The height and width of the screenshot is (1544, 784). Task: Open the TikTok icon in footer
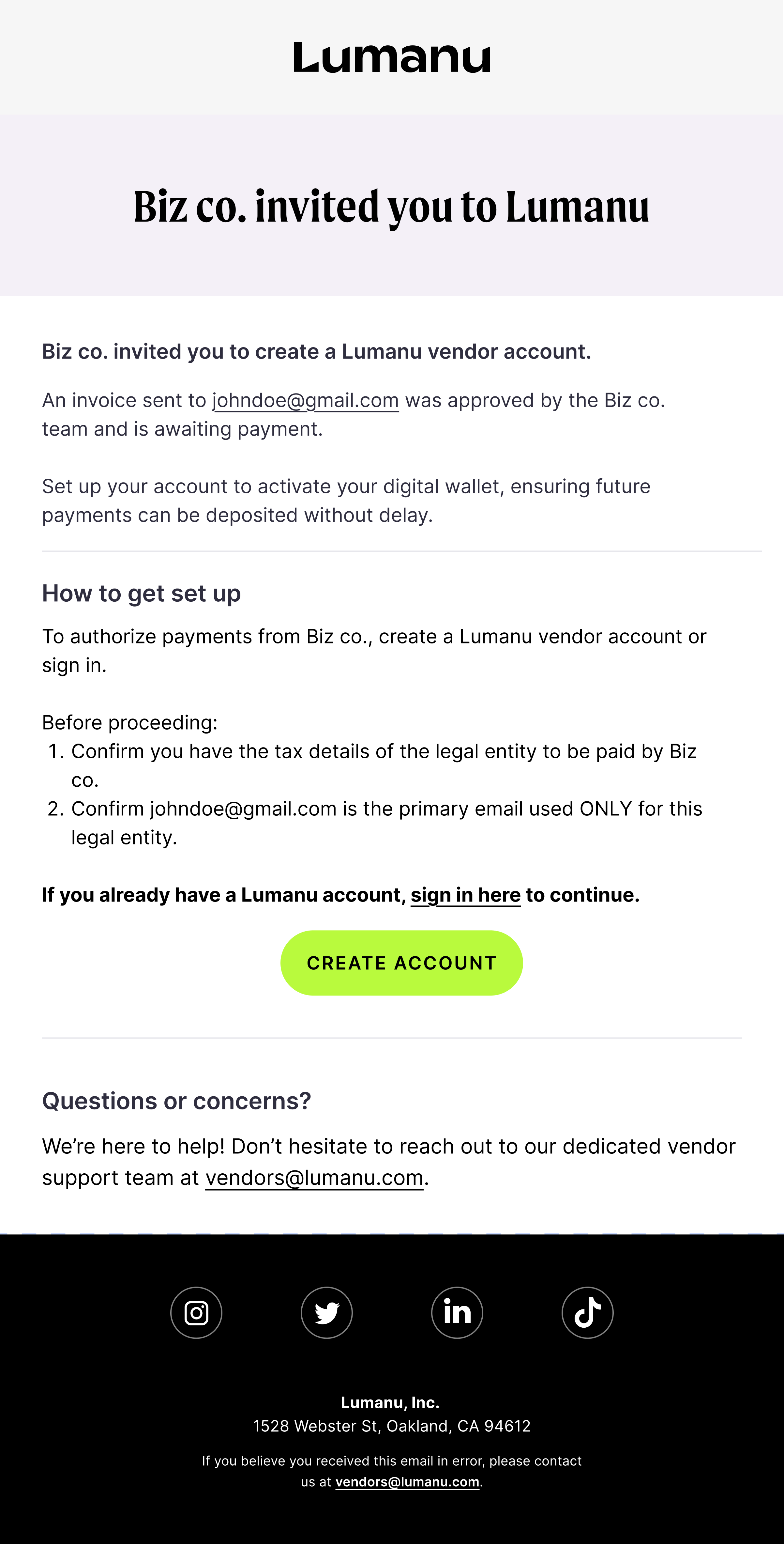tap(587, 1313)
